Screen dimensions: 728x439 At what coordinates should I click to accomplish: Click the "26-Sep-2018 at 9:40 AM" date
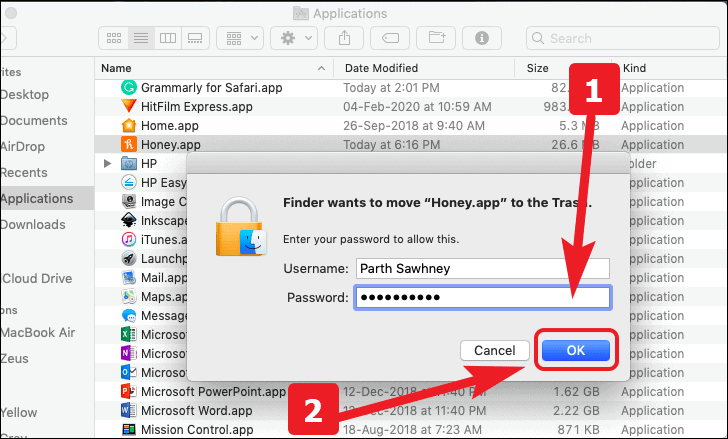[x=414, y=126]
